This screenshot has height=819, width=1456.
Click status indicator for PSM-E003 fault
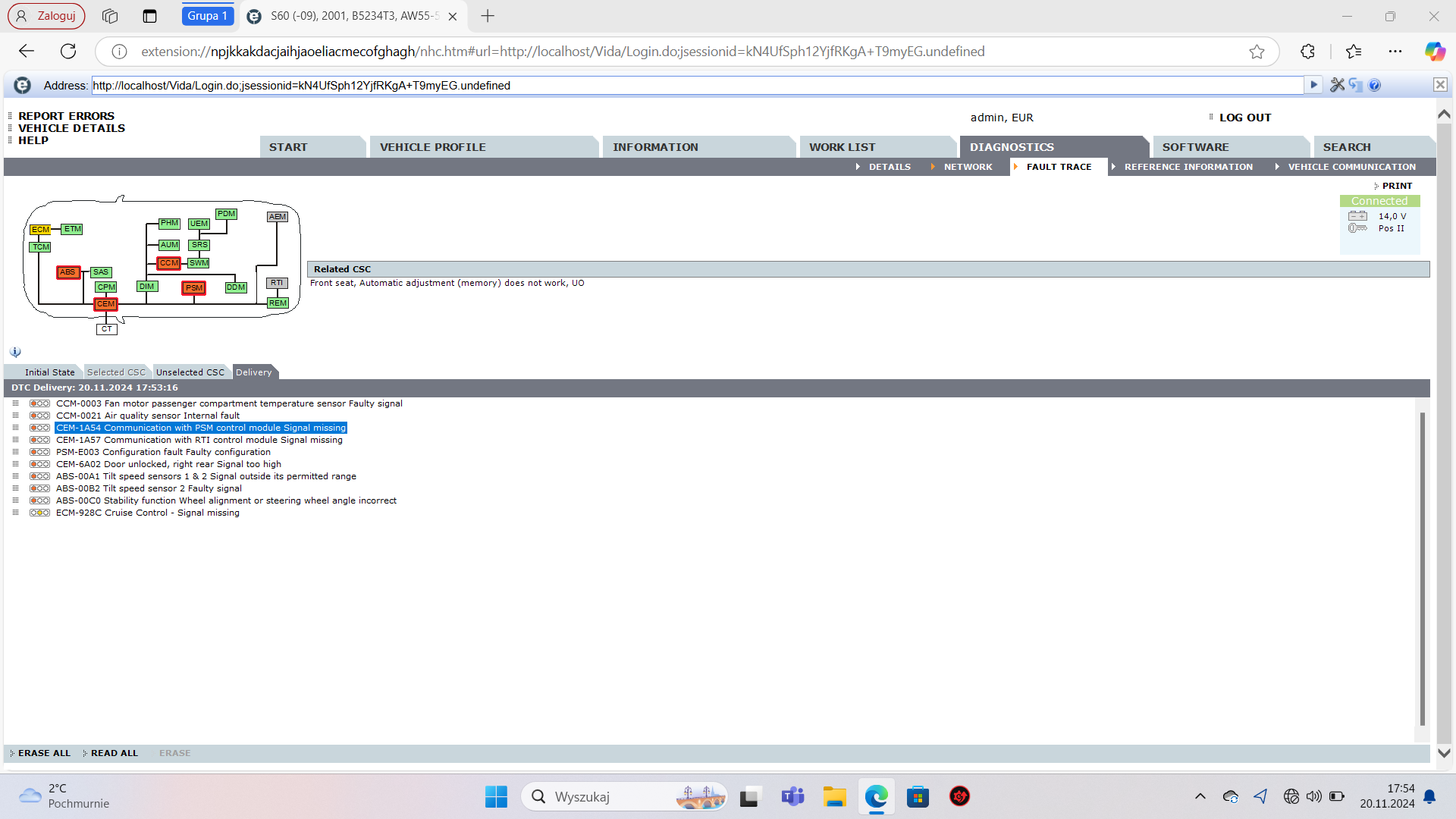(x=39, y=453)
